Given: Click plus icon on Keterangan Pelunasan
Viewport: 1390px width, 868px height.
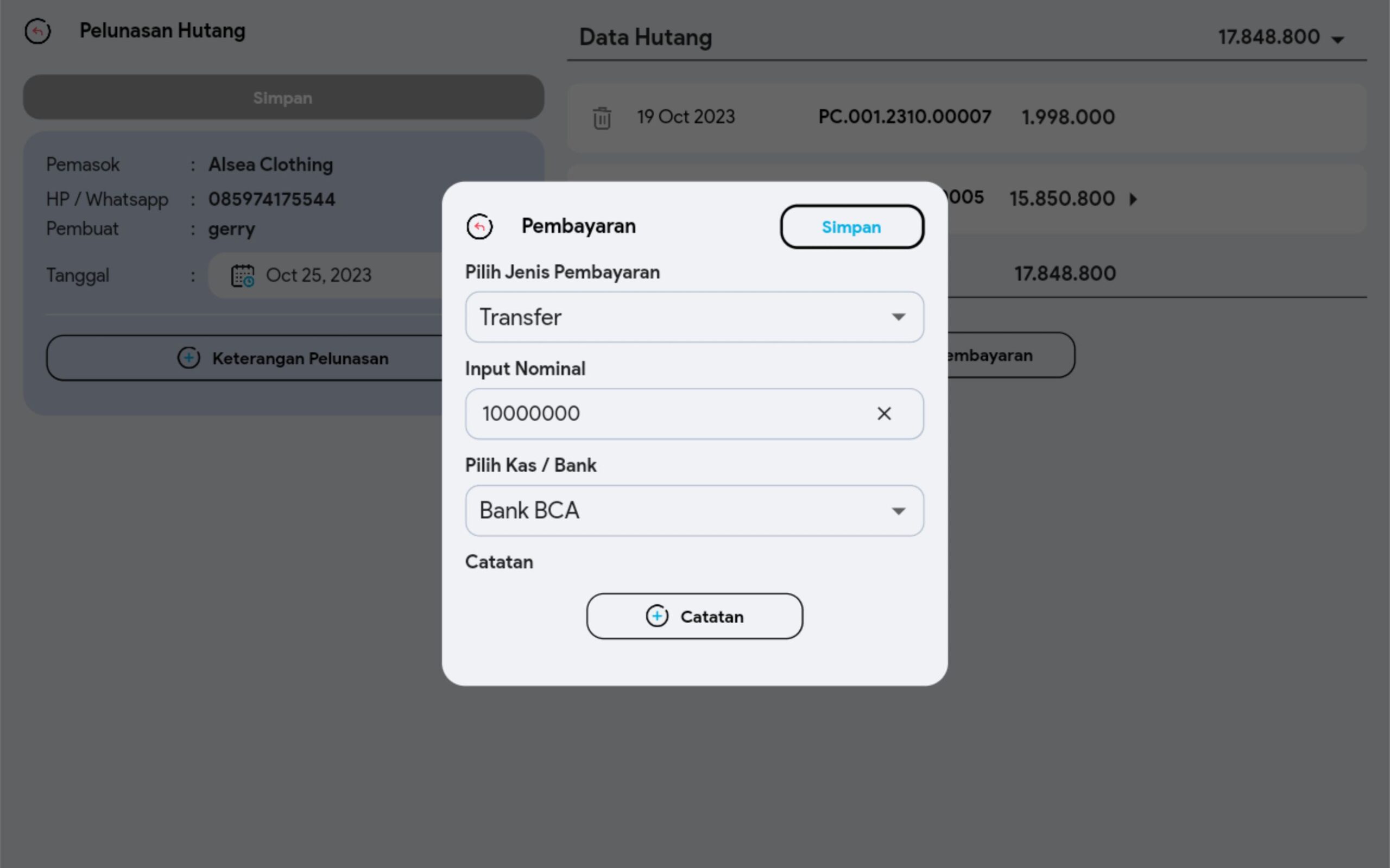Looking at the screenshot, I should (x=188, y=358).
